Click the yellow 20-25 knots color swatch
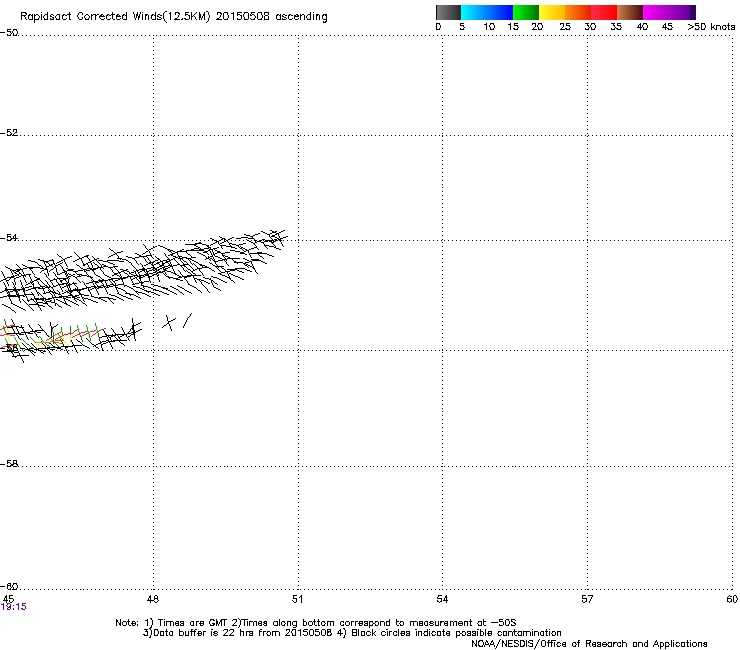740x650 pixels. 552,12
